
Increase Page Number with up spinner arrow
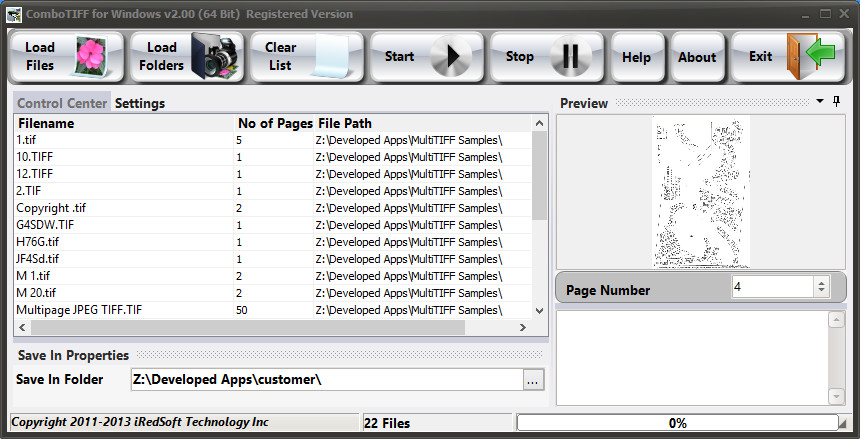pos(821,283)
